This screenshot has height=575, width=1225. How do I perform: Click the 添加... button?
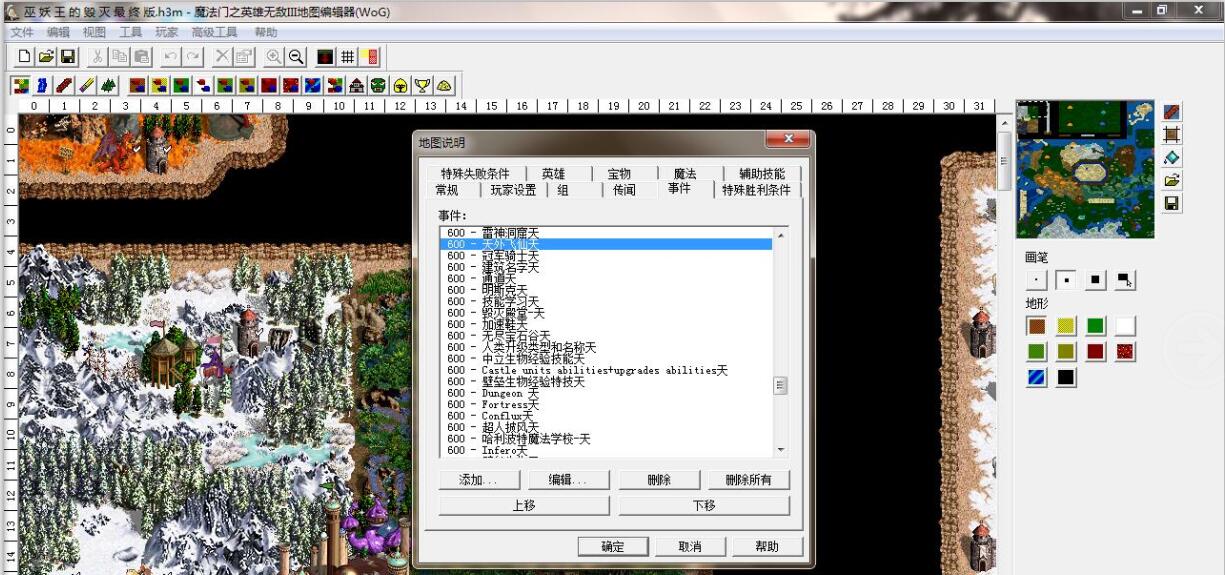coord(478,480)
